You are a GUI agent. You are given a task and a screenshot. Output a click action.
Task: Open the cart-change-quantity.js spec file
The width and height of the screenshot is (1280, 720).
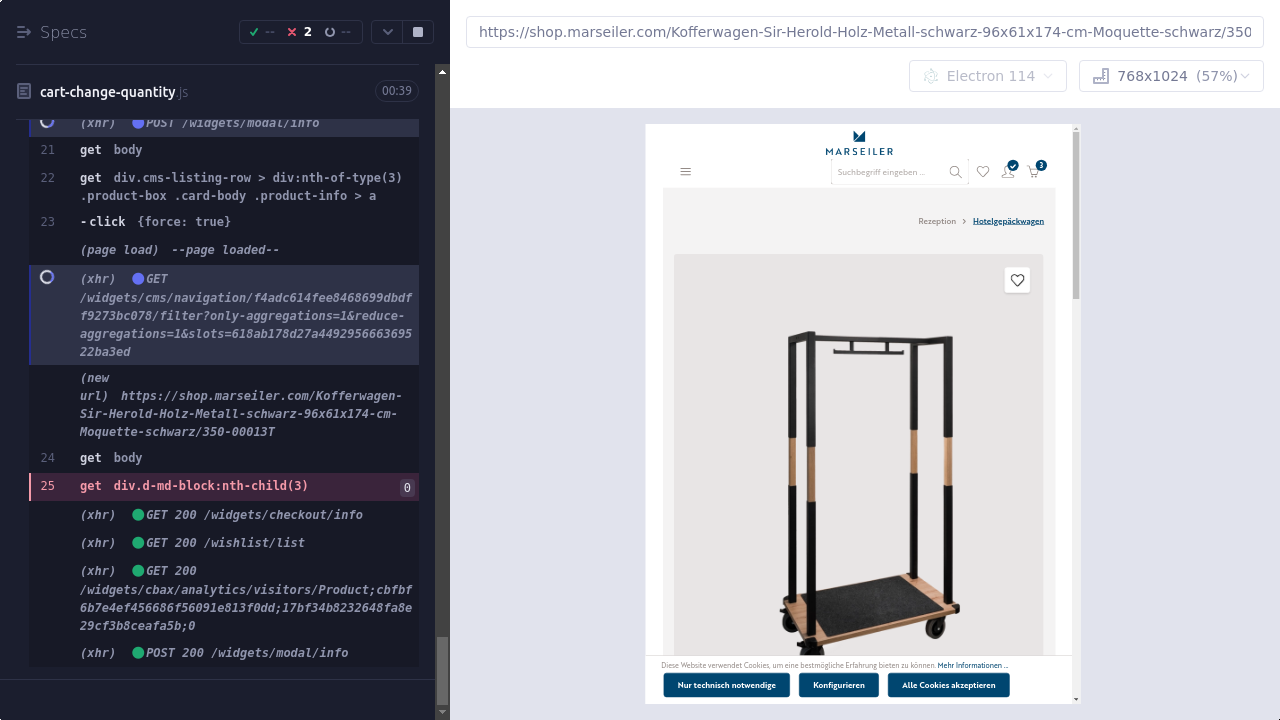click(x=108, y=92)
